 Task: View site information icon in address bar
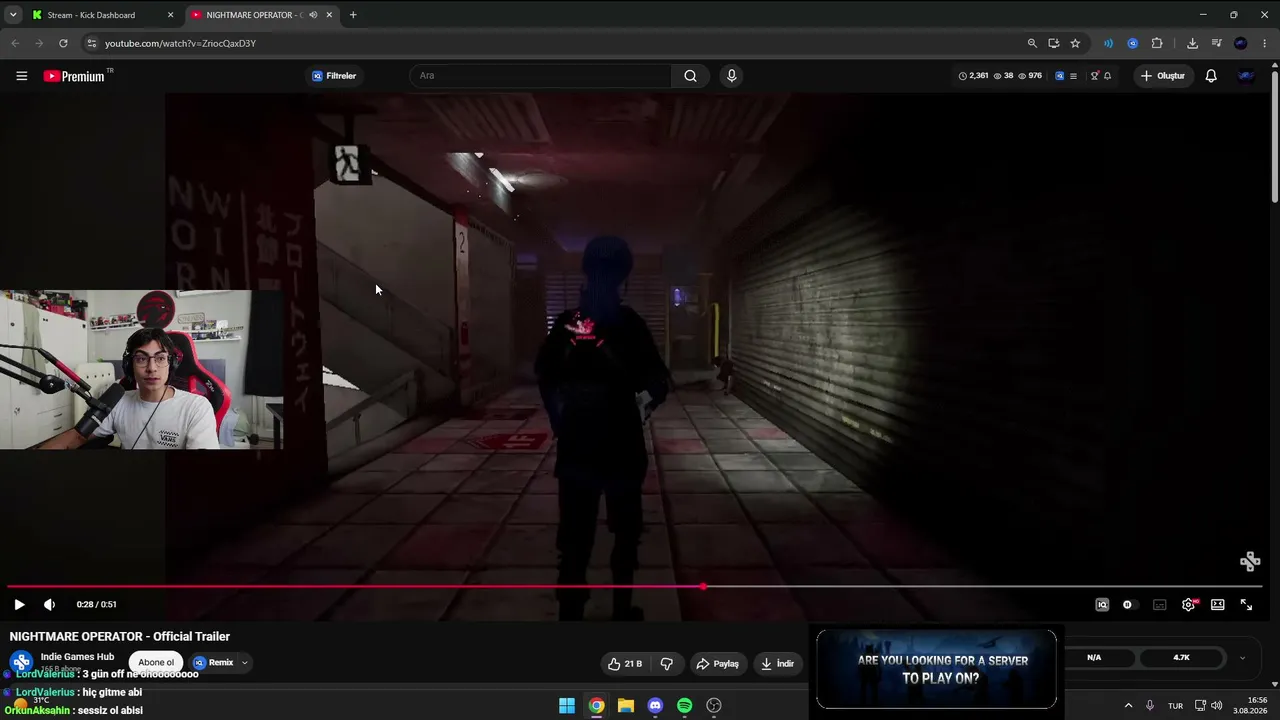pos(91,43)
